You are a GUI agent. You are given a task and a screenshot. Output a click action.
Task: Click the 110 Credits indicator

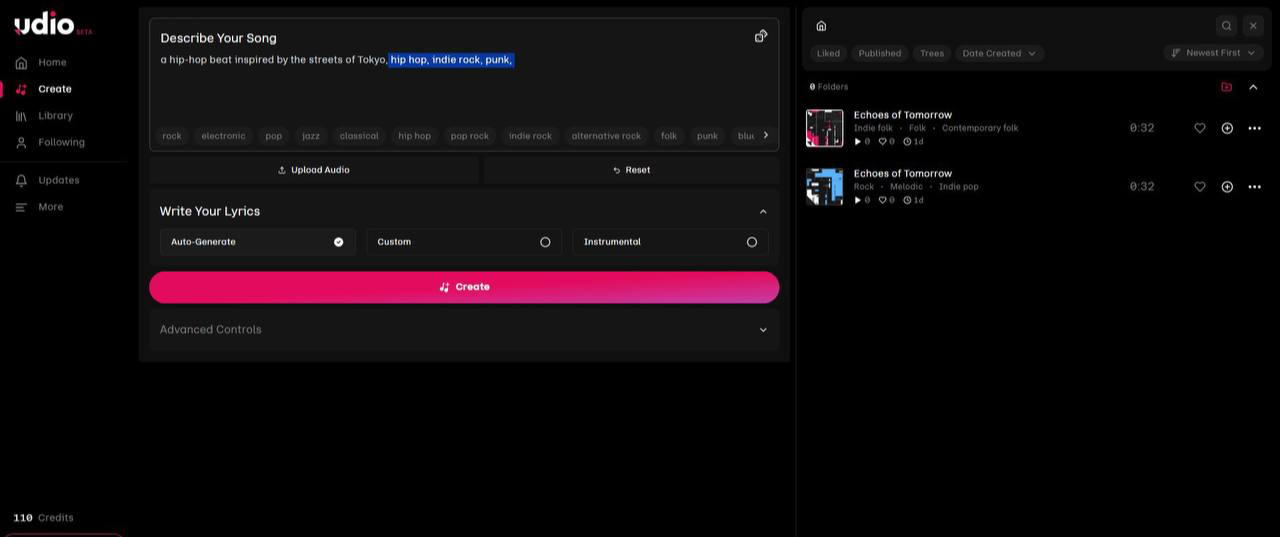pos(43,518)
